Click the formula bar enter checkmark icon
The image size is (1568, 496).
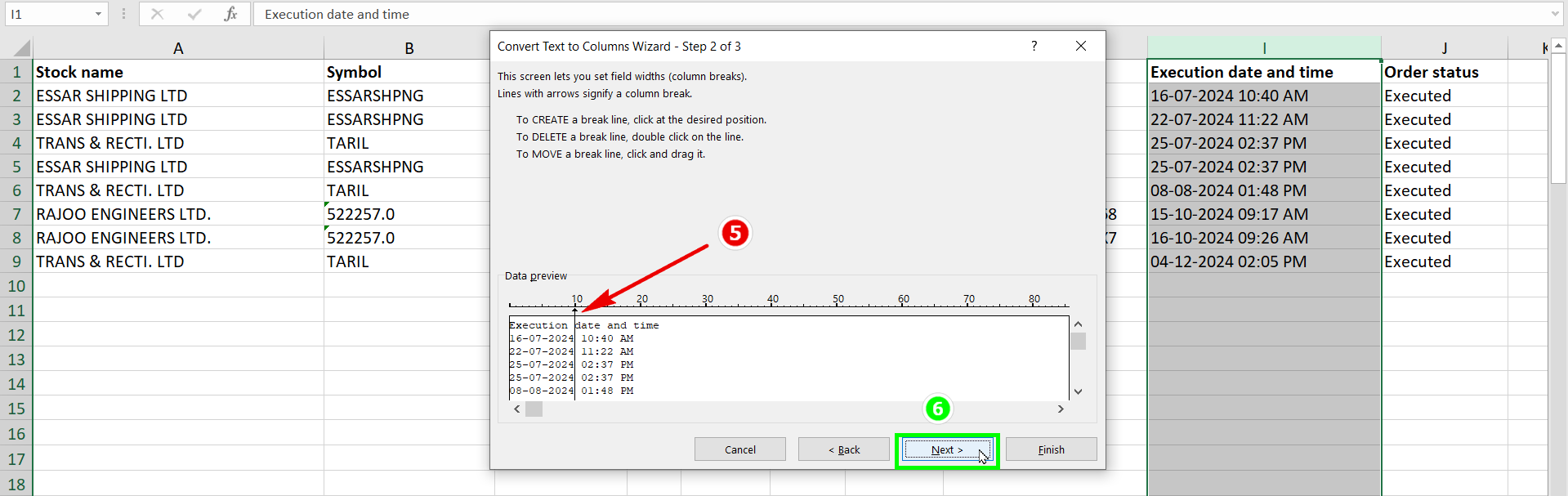click(x=194, y=14)
